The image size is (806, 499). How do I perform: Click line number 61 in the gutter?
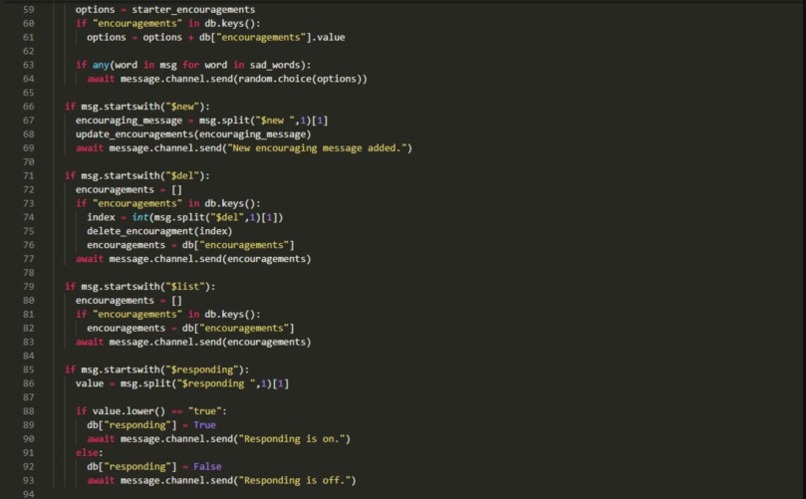pos(28,38)
